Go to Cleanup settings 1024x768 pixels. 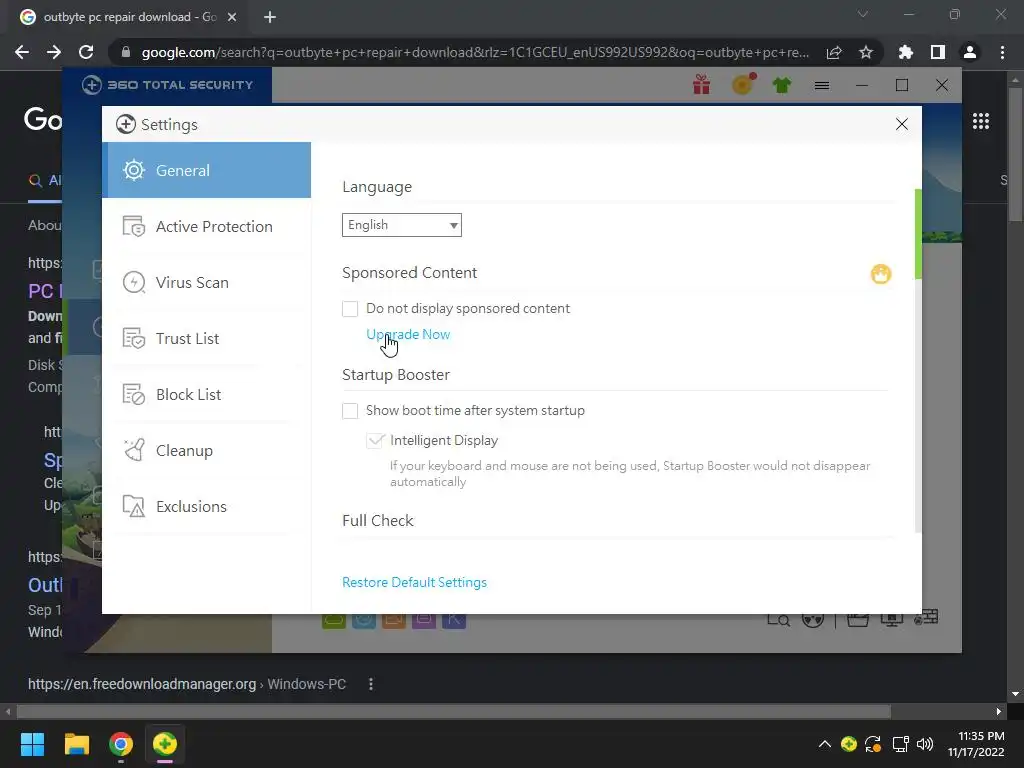(206, 451)
